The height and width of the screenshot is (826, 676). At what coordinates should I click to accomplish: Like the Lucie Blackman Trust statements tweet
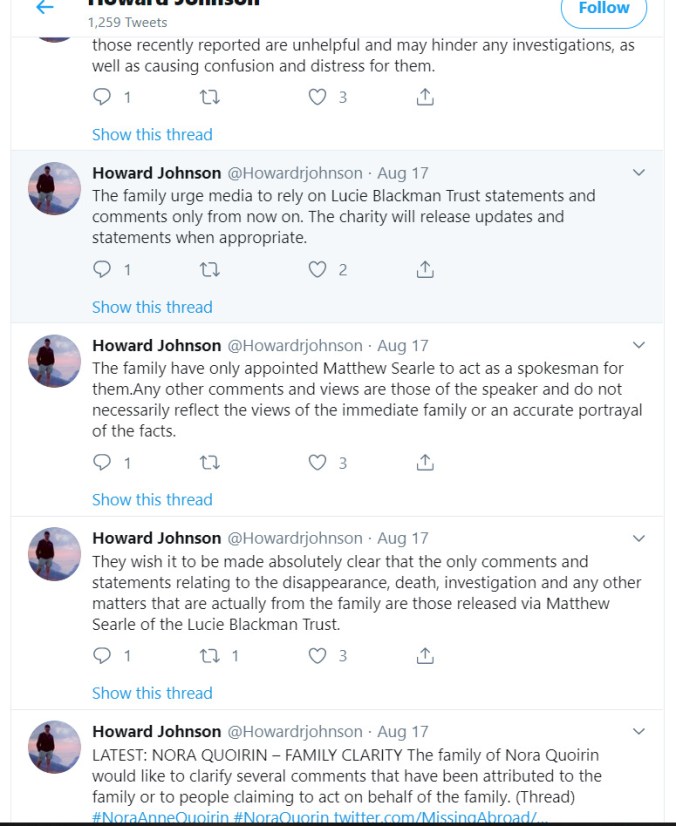click(x=317, y=269)
